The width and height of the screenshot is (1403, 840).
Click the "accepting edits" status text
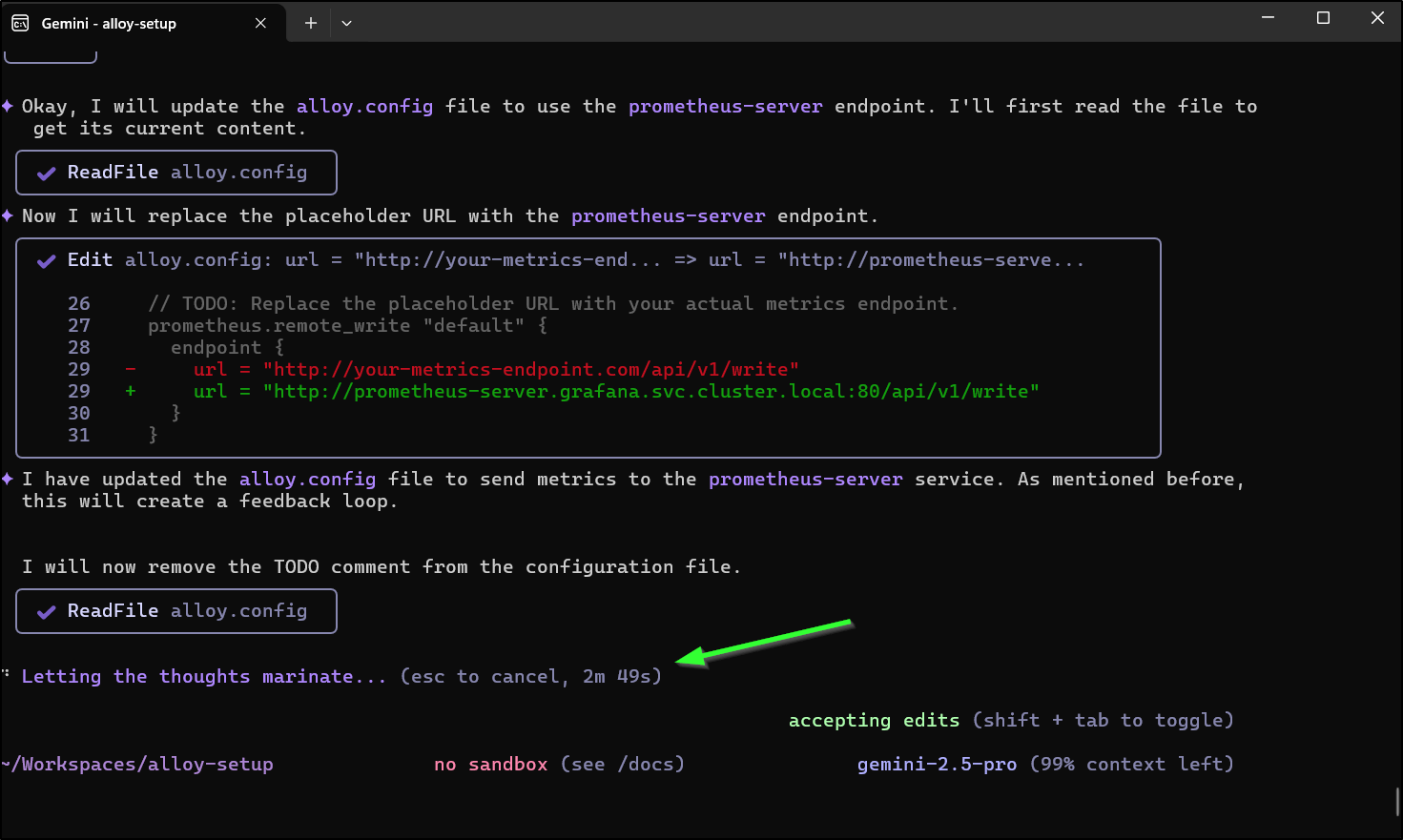pyautogui.click(x=875, y=720)
